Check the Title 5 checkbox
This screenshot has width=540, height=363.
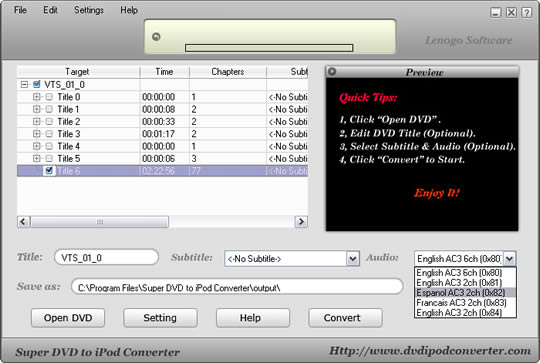click(x=49, y=158)
